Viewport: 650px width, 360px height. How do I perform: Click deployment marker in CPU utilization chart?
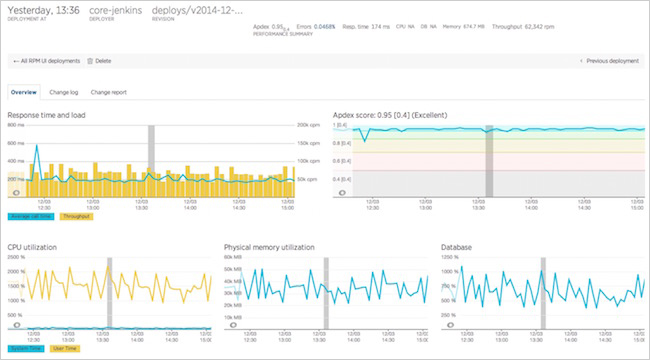(x=110, y=293)
